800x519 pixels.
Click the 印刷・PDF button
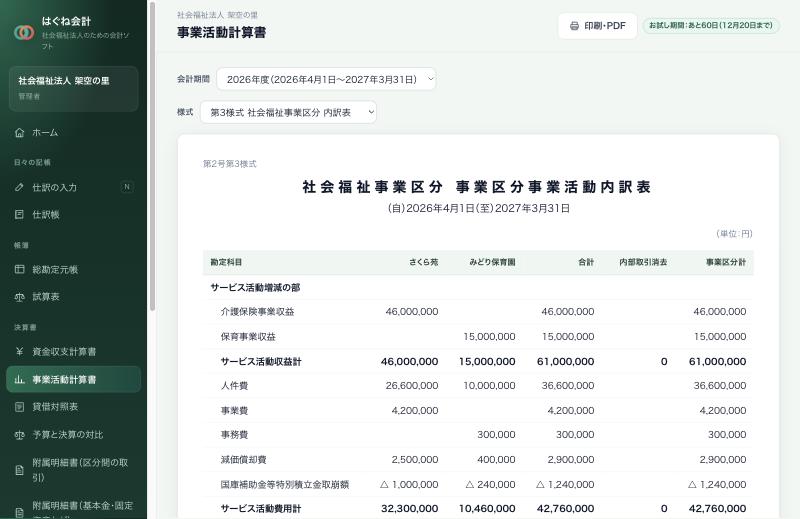[597, 26]
